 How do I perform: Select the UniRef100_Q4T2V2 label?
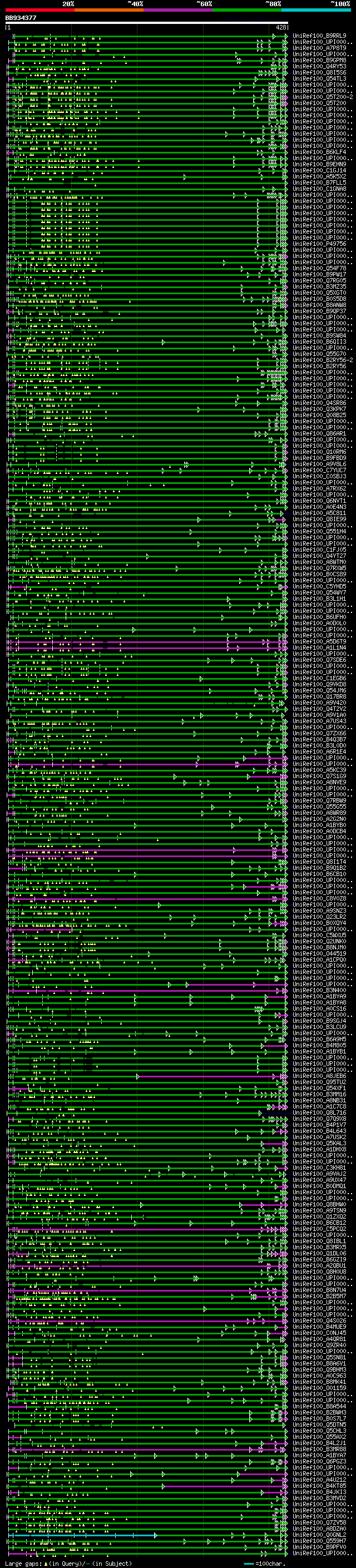click(x=319, y=709)
